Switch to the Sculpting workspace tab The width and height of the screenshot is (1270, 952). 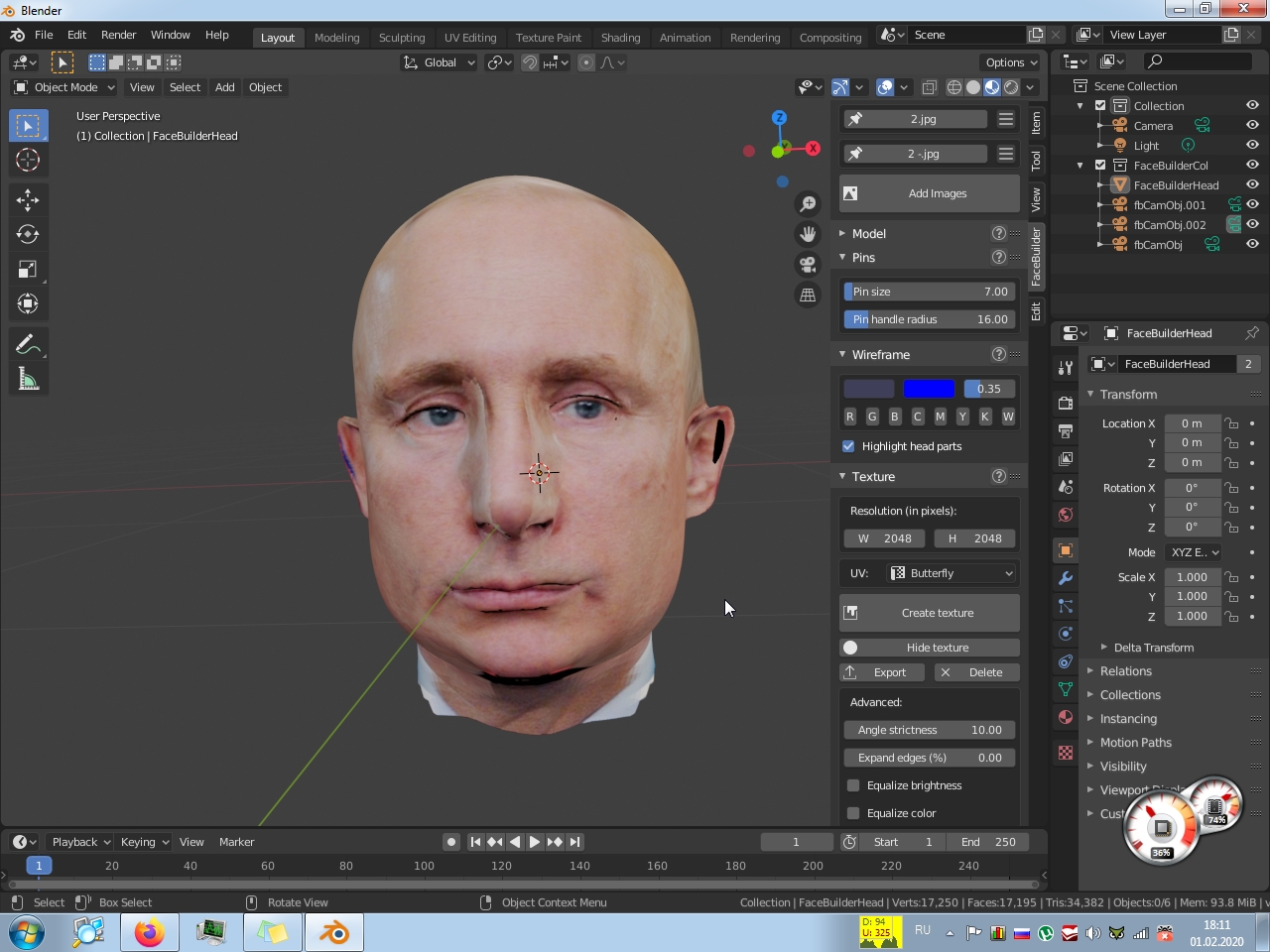401,38
